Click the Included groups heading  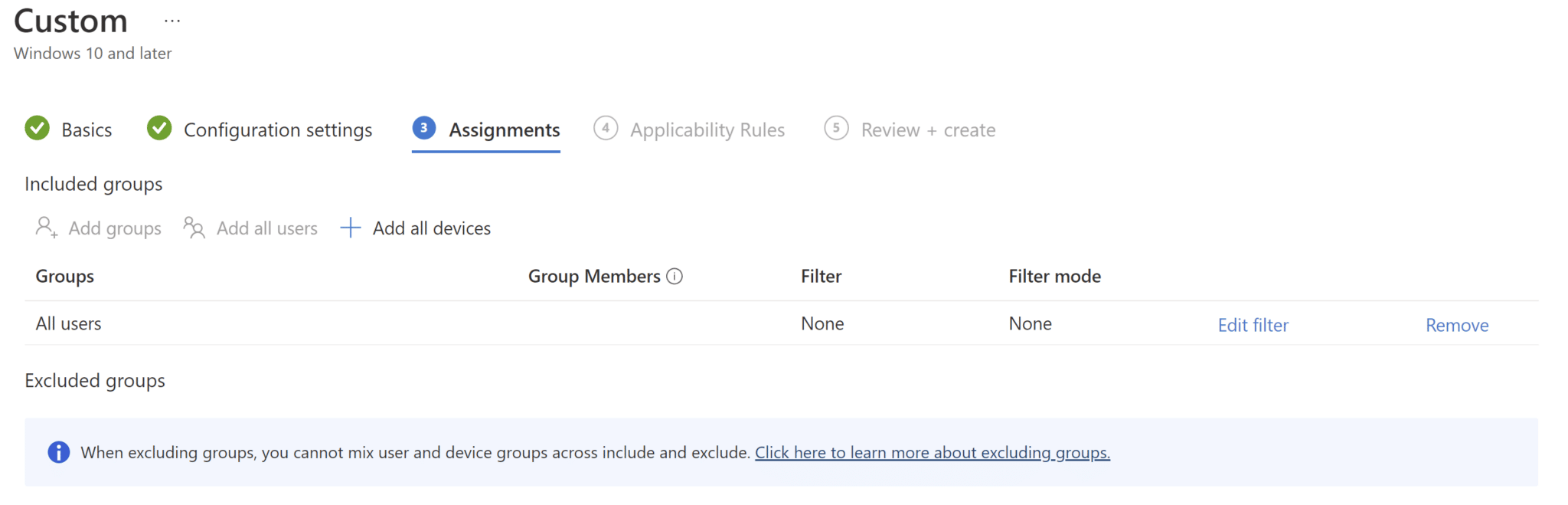93,184
